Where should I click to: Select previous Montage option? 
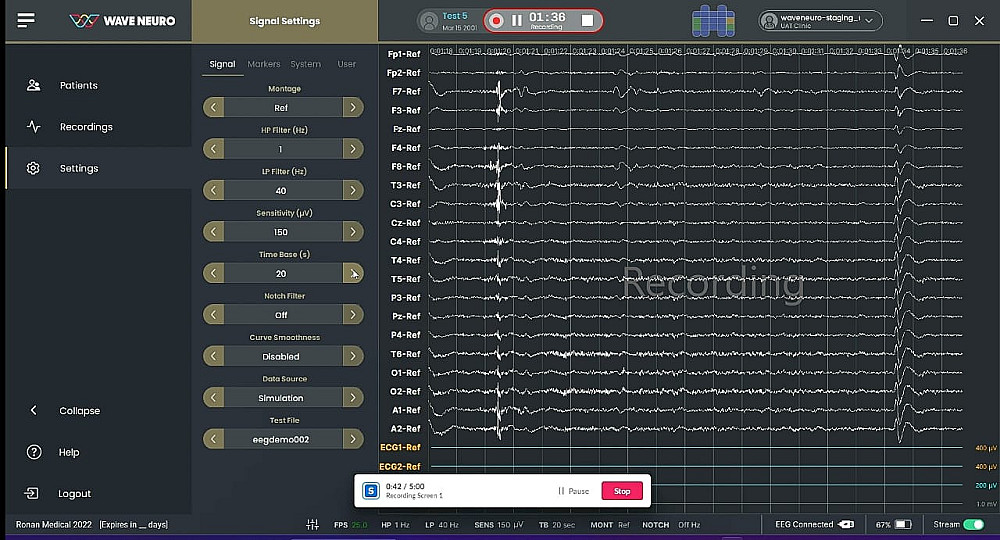214,108
